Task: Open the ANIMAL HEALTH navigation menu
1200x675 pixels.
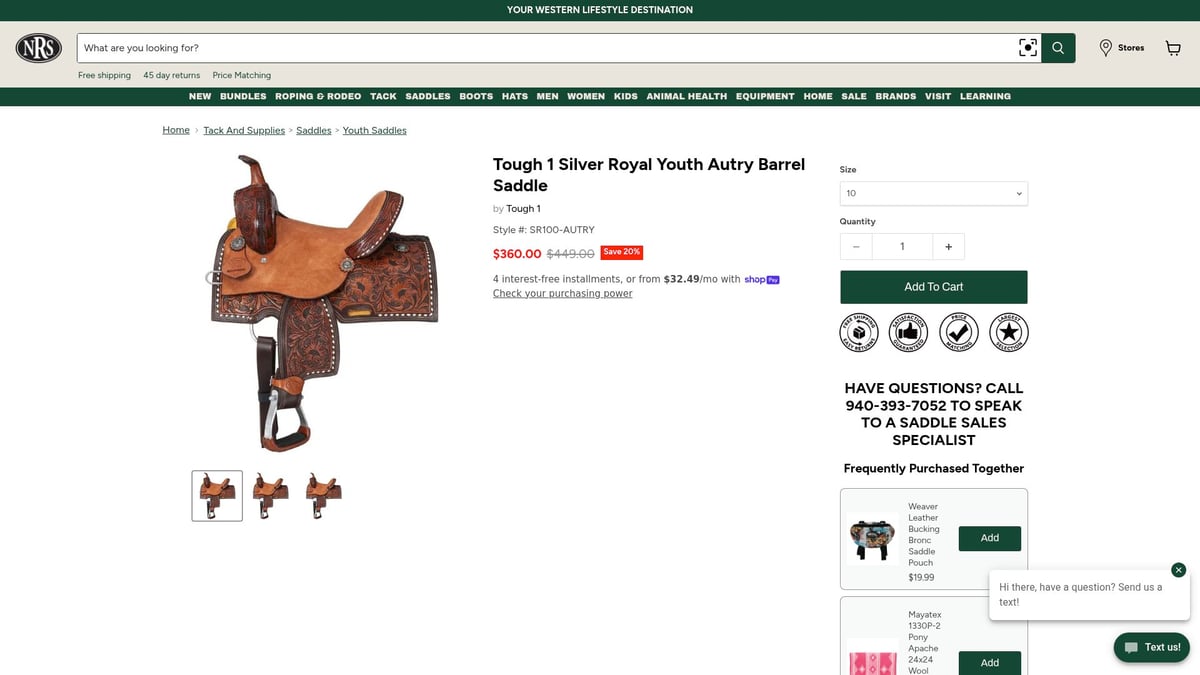Action: pyautogui.click(x=687, y=96)
